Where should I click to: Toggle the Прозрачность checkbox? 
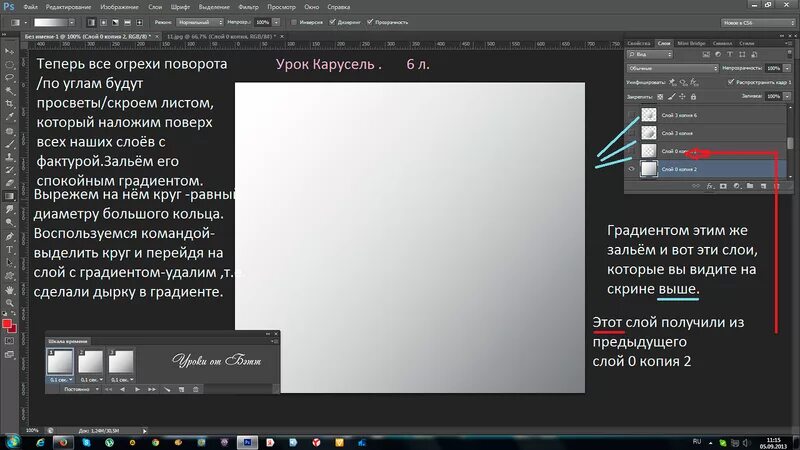coord(370,22)
